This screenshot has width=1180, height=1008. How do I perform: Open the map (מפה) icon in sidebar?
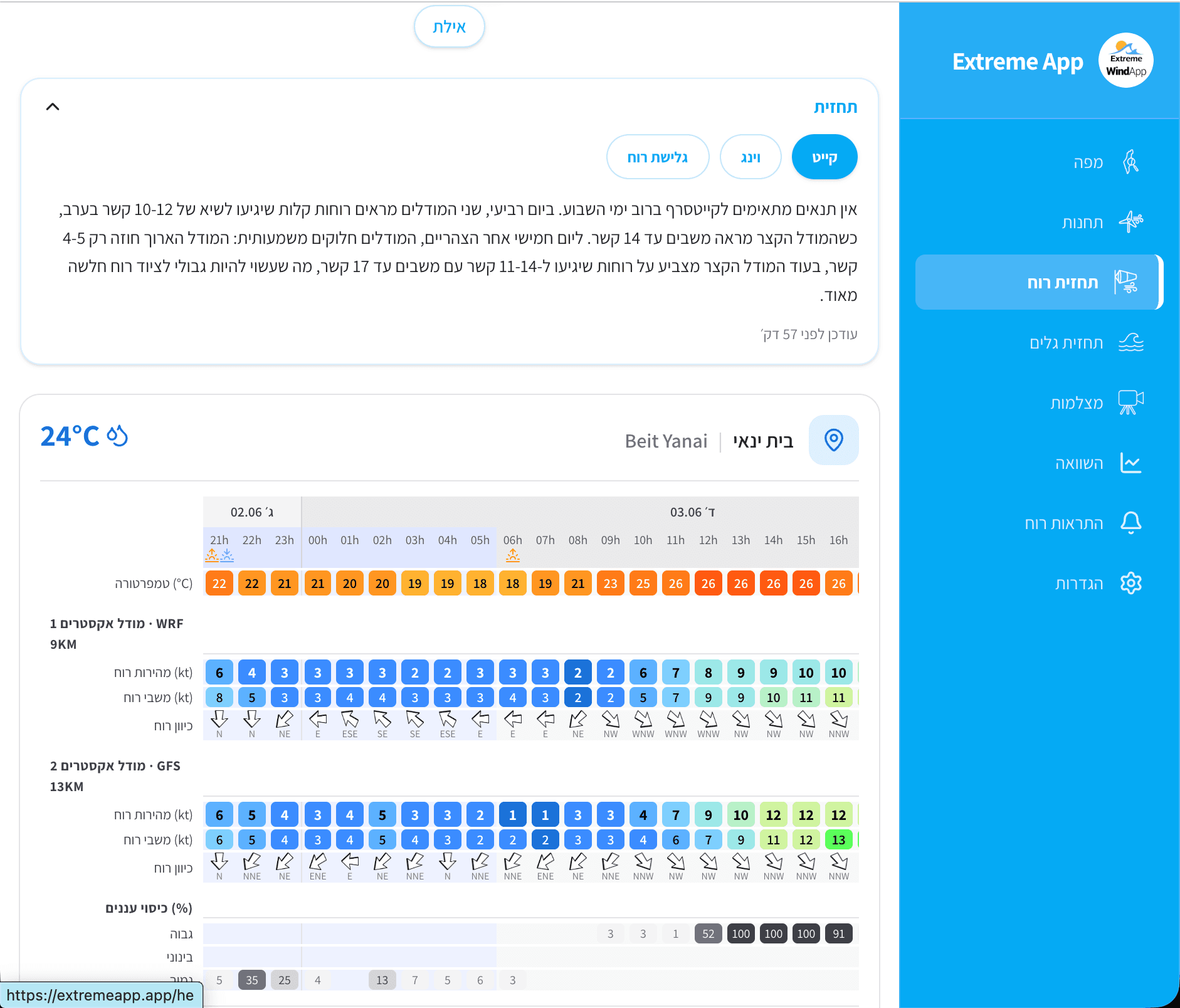coord(1130,162)
